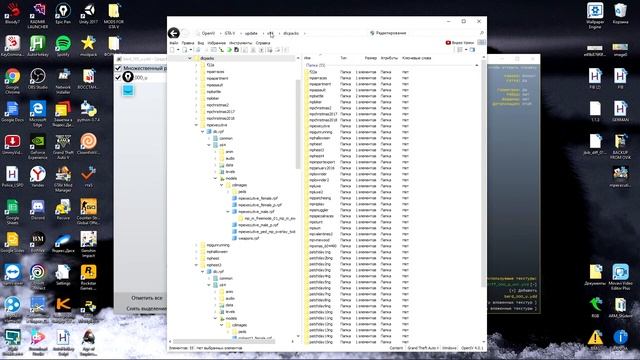
Task: Open the Инструменты menu
Action: click(x=240, y=43)
